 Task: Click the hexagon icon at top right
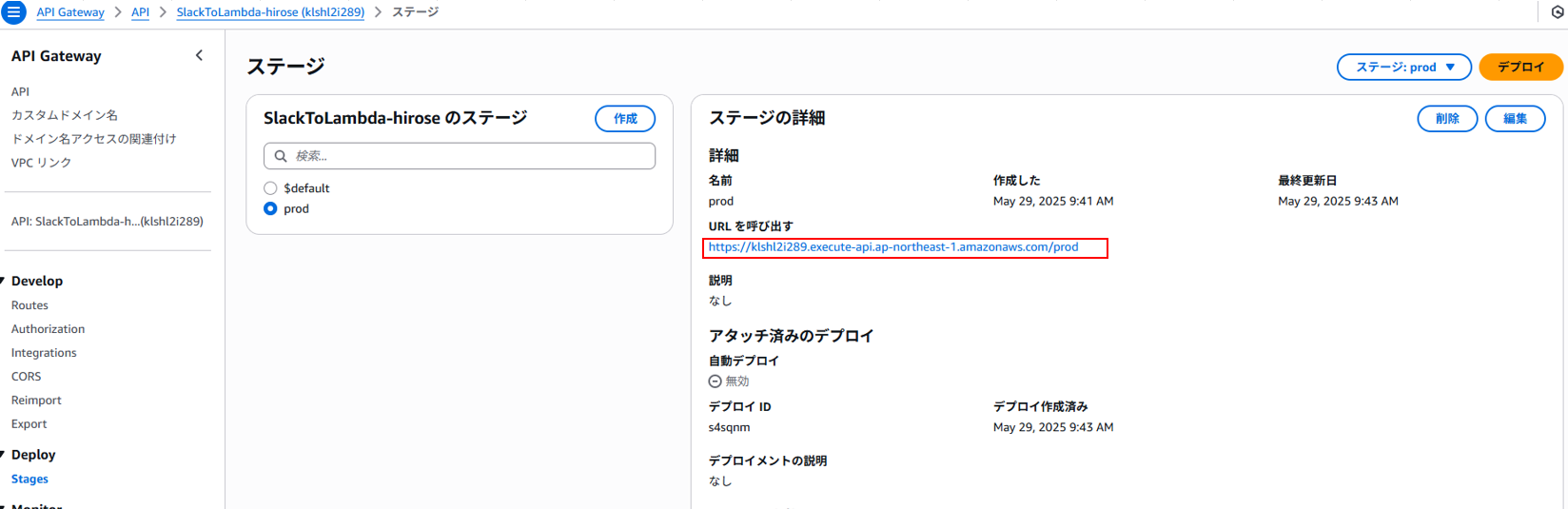tap(1558, 12)
